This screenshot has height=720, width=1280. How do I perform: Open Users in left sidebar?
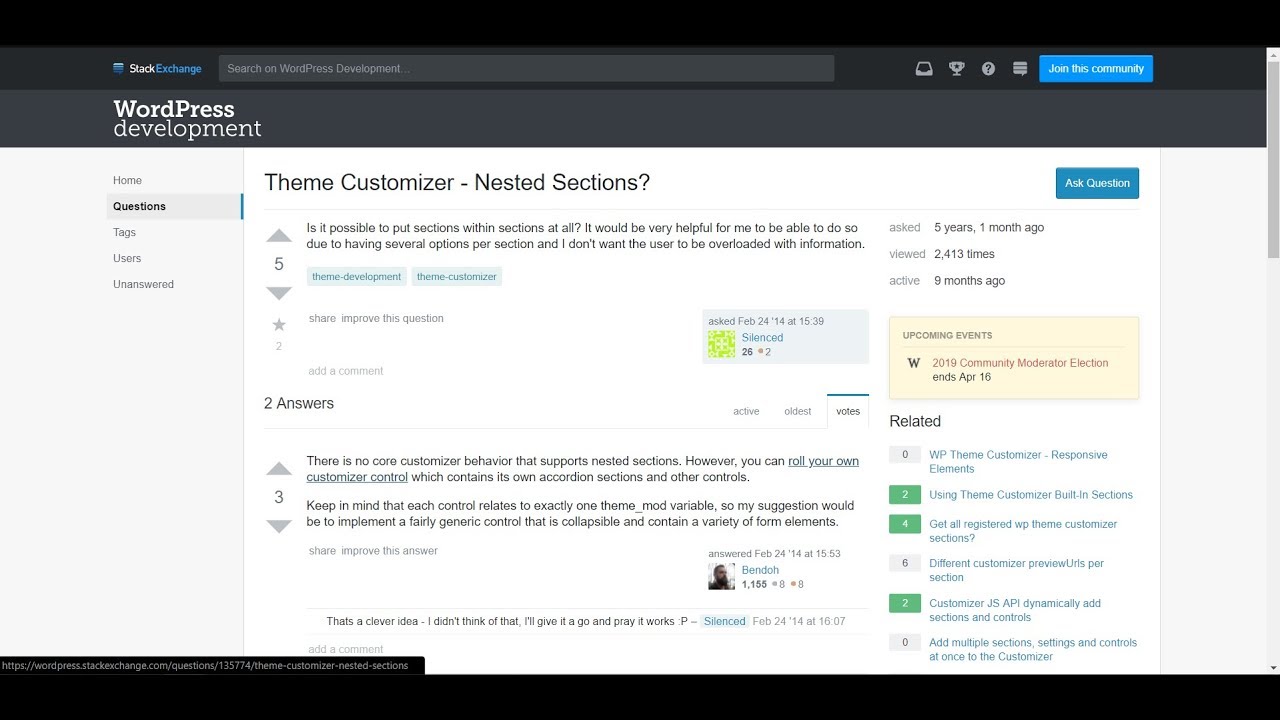click(127, 258)
